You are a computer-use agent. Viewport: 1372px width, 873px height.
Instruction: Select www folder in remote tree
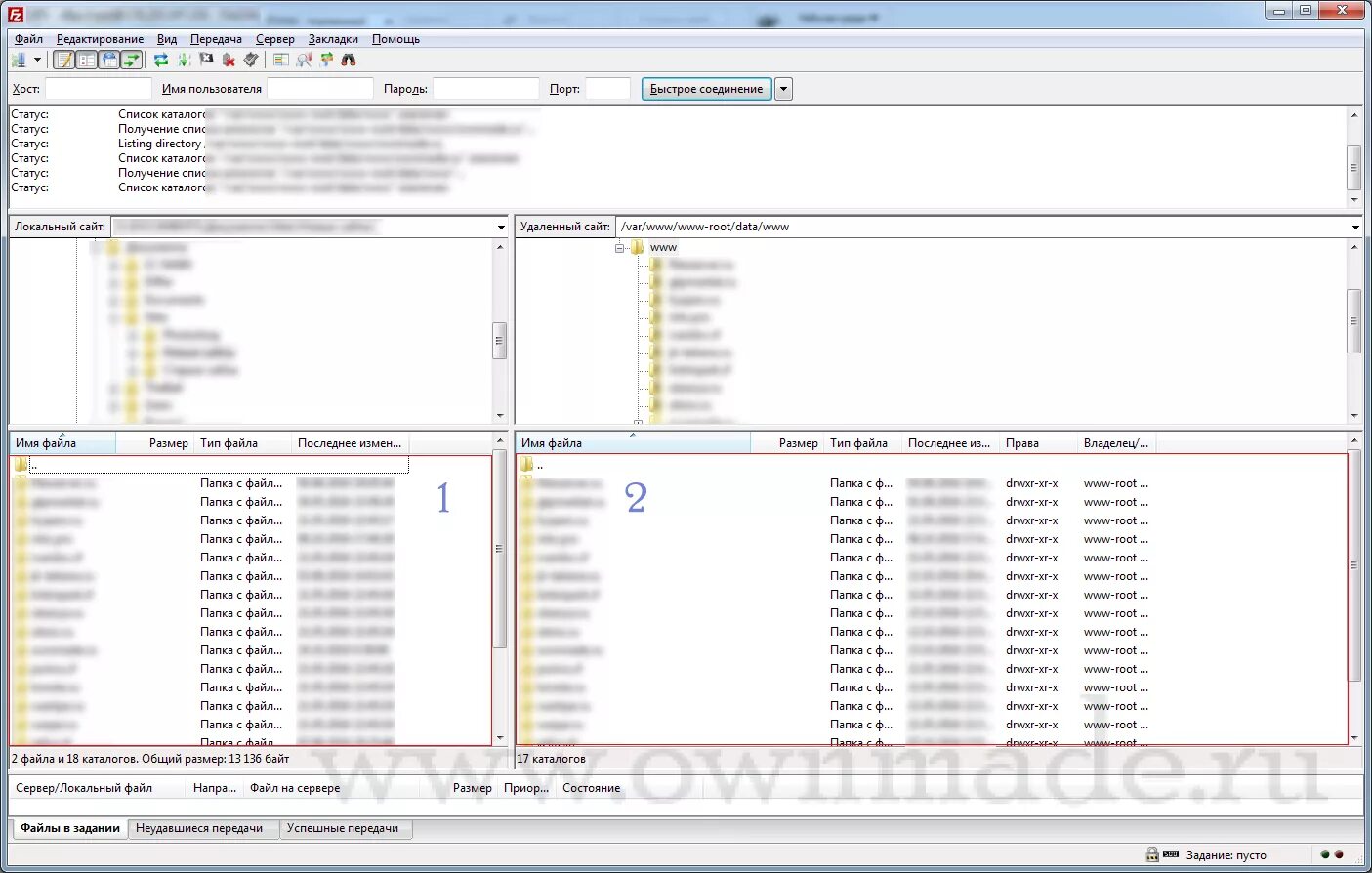(x=663, y=248)
